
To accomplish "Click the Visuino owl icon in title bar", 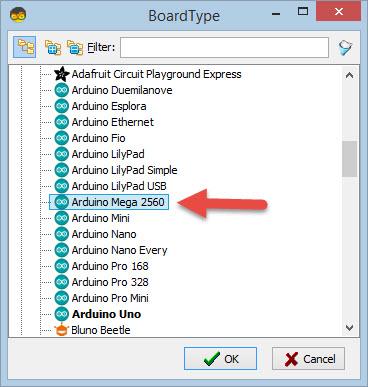I will tap(18, 14).
